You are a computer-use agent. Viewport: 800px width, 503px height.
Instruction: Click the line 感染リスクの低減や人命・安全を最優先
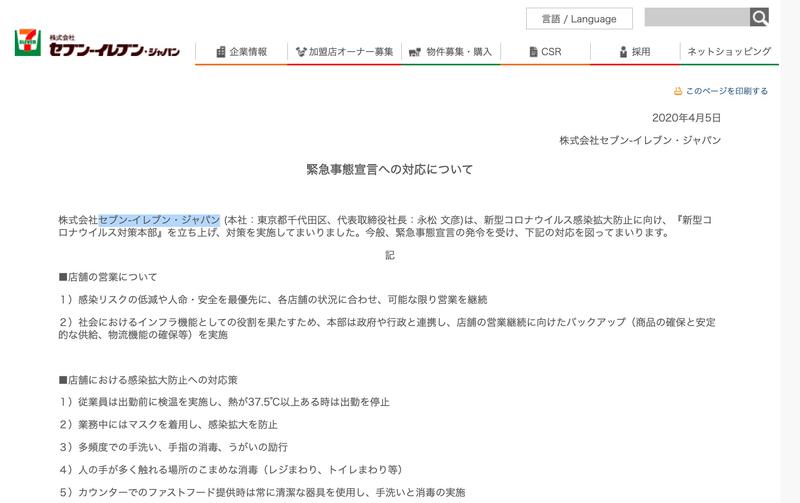(x=273, y=299)
